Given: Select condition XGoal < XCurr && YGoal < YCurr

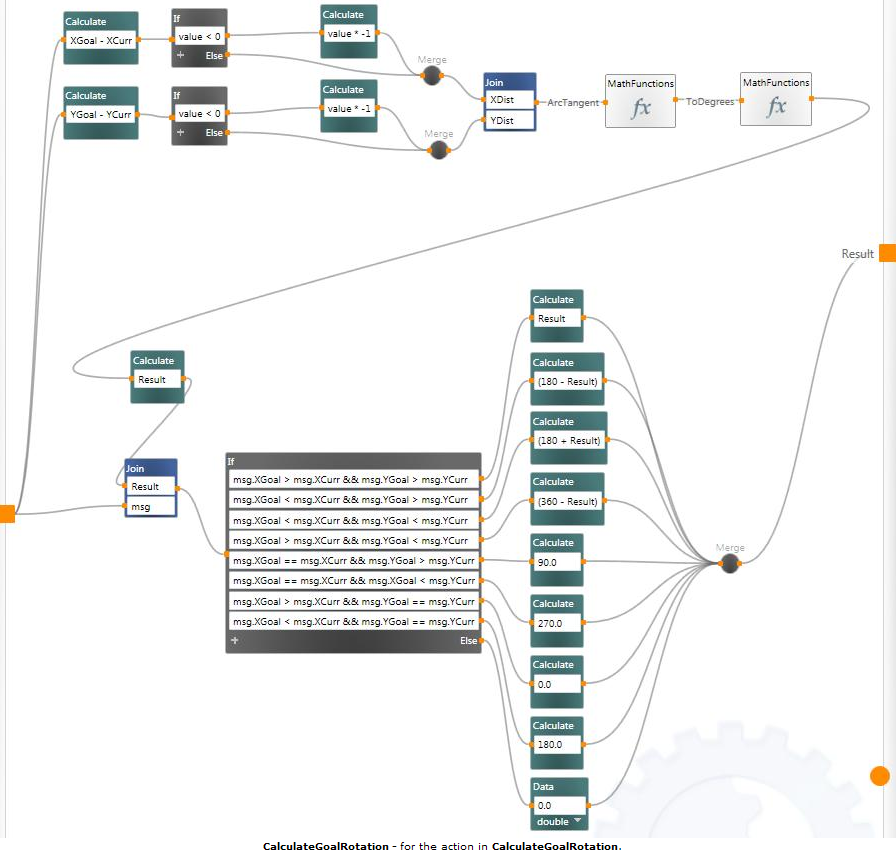Looking at the screenshot, I should [x=354, y=520].
